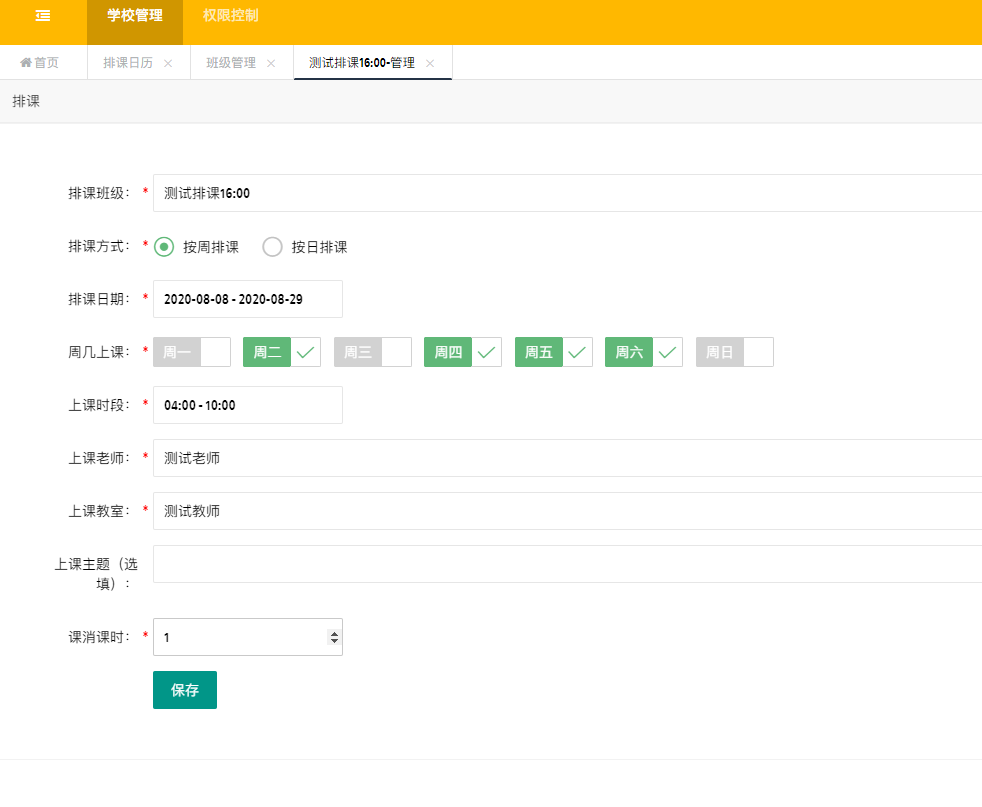
Task: Open the 排课班级 class selector field
Action: [567, 193]
